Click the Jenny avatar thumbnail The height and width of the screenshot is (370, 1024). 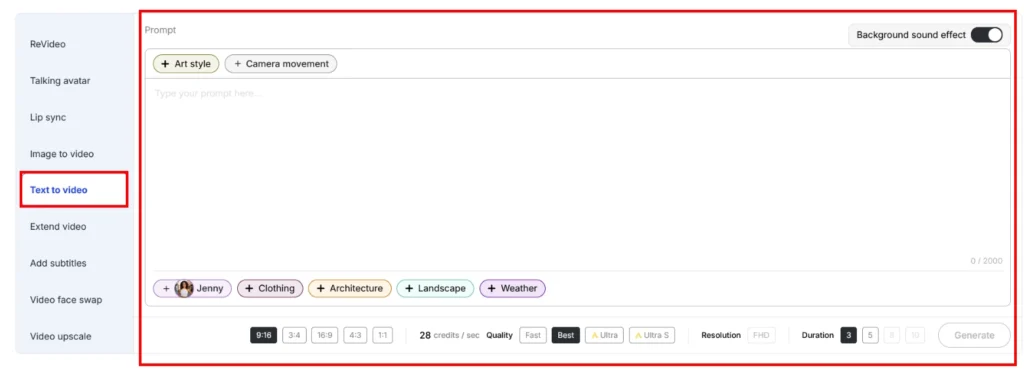click(x=184, y=288)
